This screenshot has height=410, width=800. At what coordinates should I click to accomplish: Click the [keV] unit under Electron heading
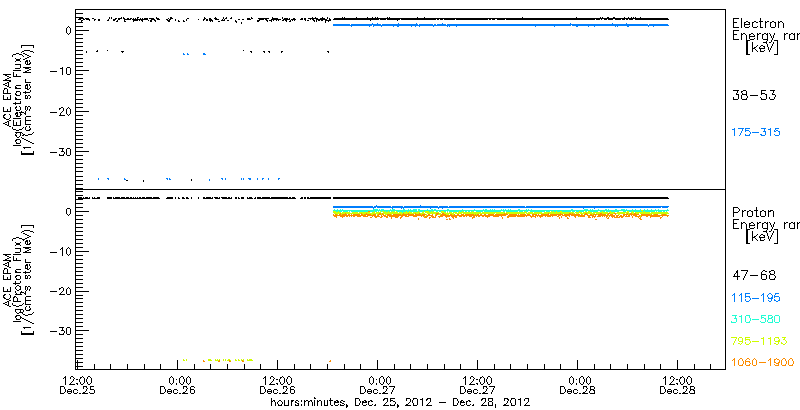(x=762, y=48)
